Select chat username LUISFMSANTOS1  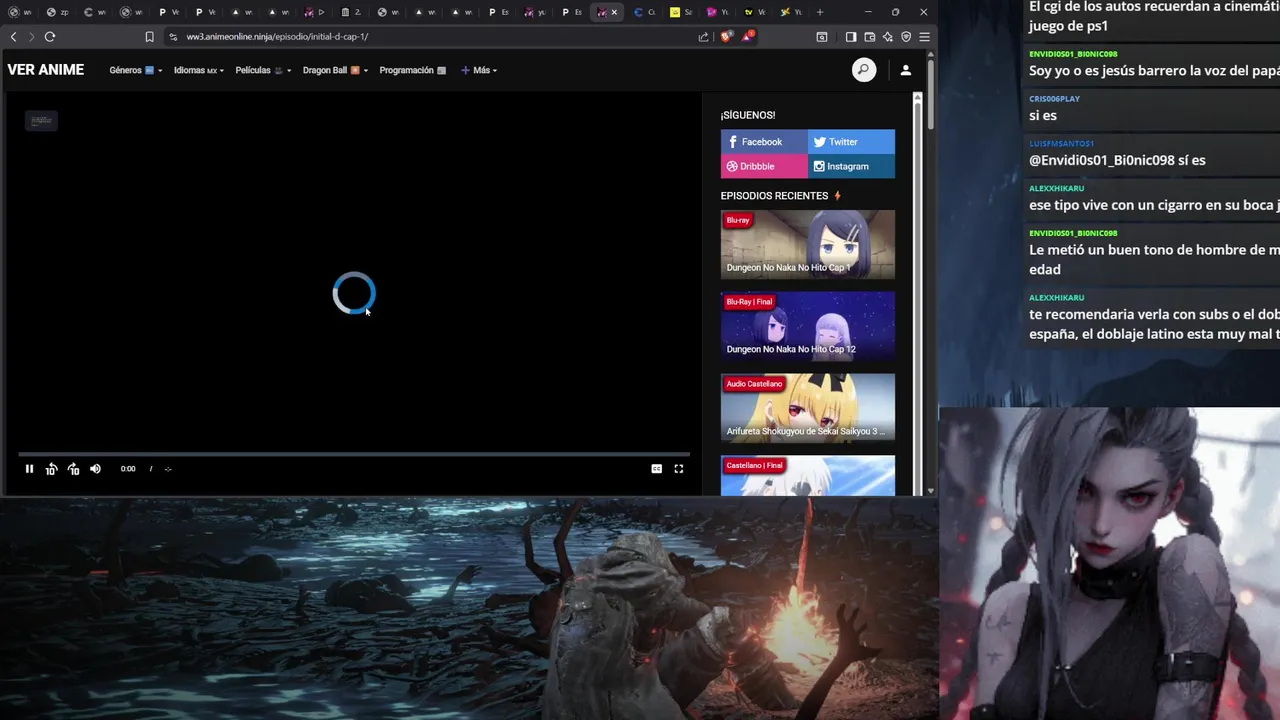1061,143
